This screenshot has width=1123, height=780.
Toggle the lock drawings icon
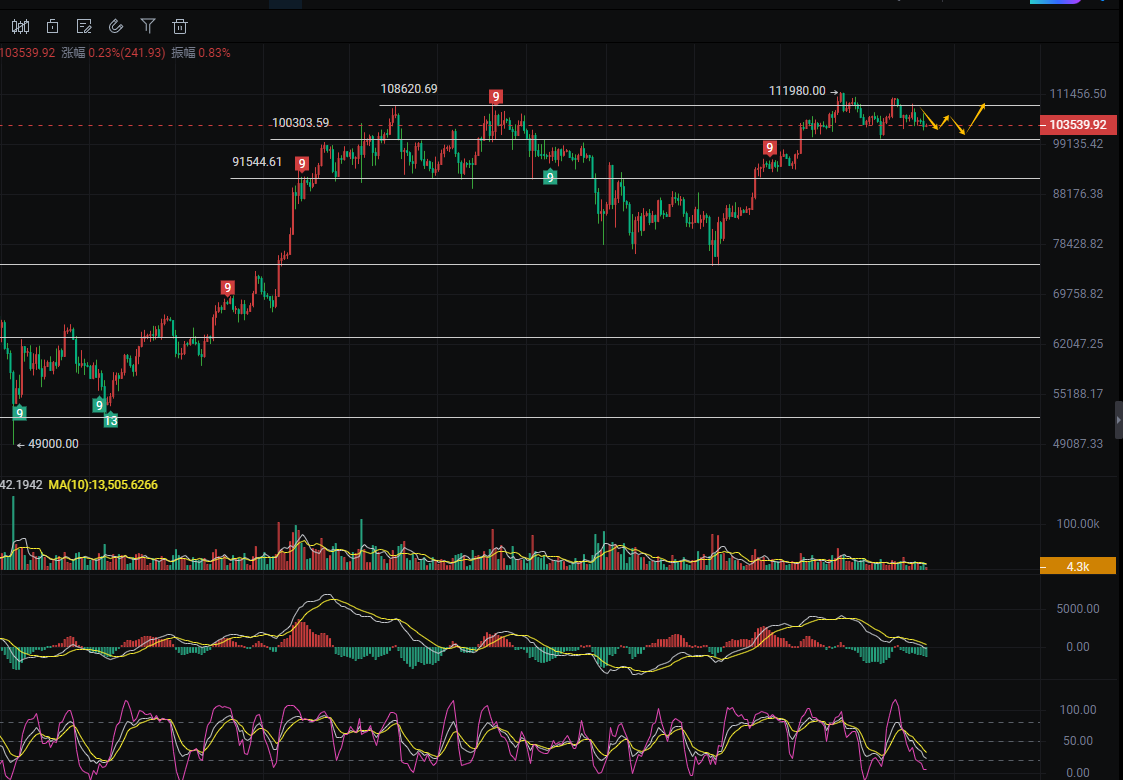(x=52, y=27)
